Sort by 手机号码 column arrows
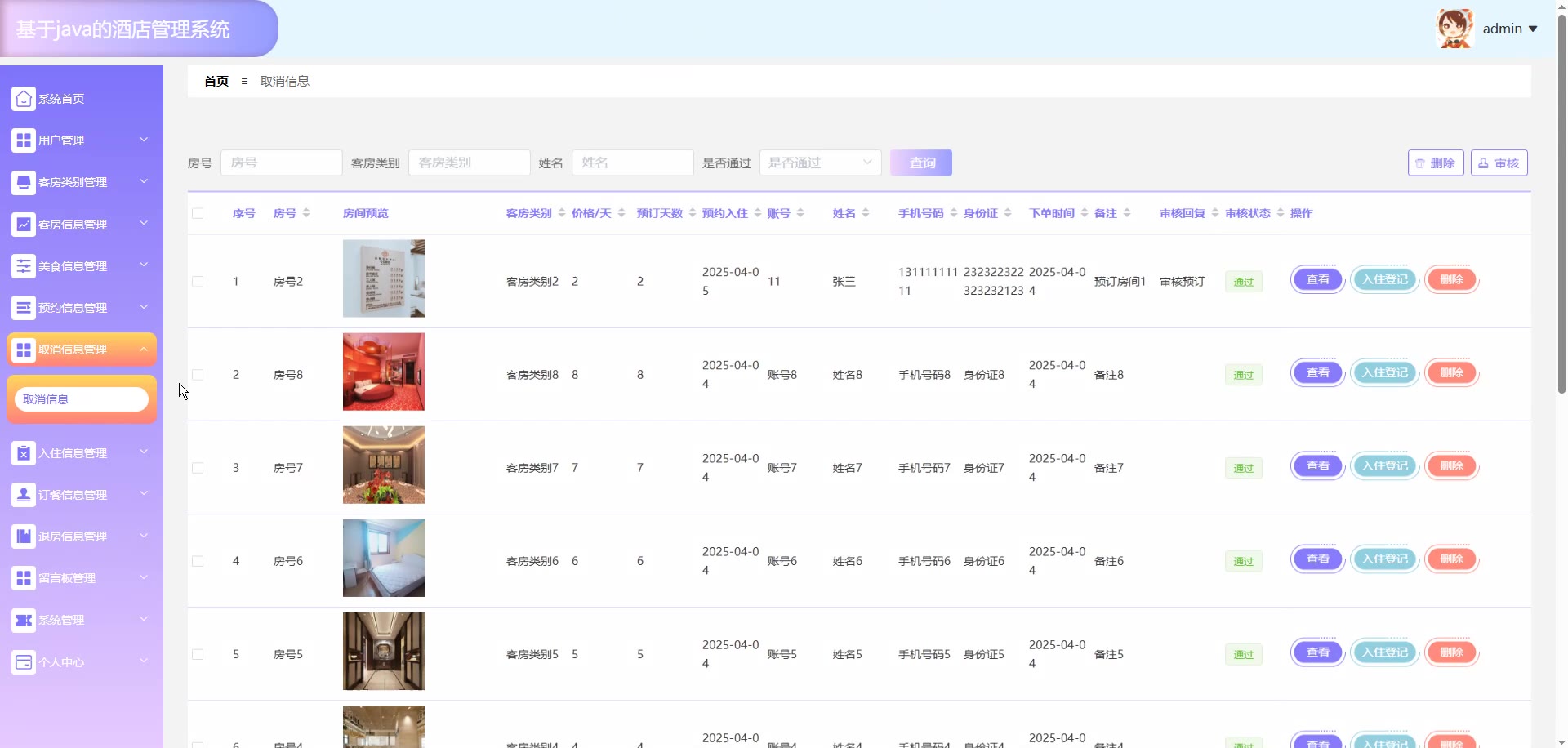 point(954,213)
